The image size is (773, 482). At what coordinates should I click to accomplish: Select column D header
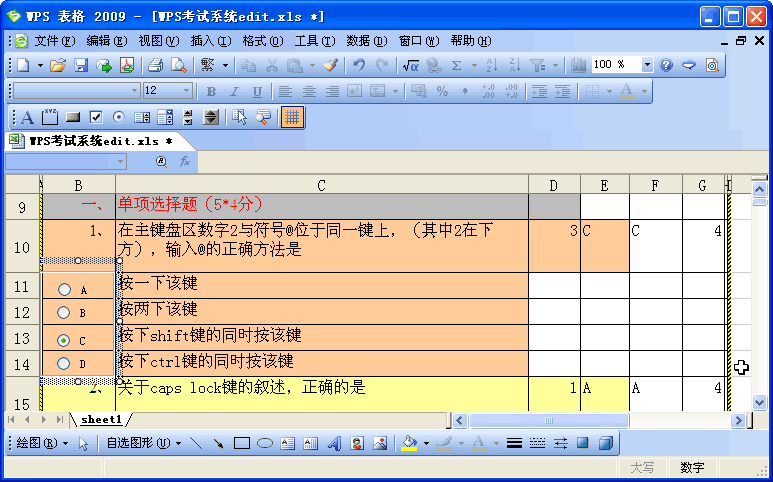point(554,185)
